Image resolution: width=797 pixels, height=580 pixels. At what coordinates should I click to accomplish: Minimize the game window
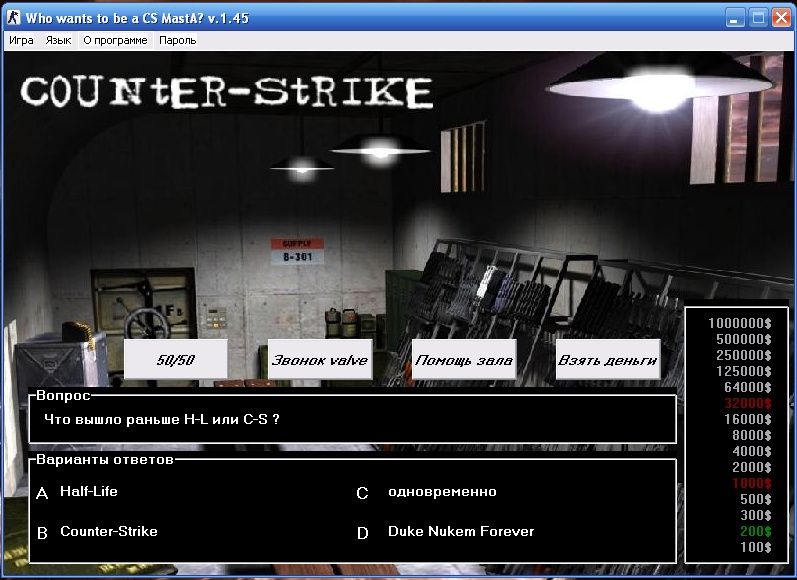736,18
